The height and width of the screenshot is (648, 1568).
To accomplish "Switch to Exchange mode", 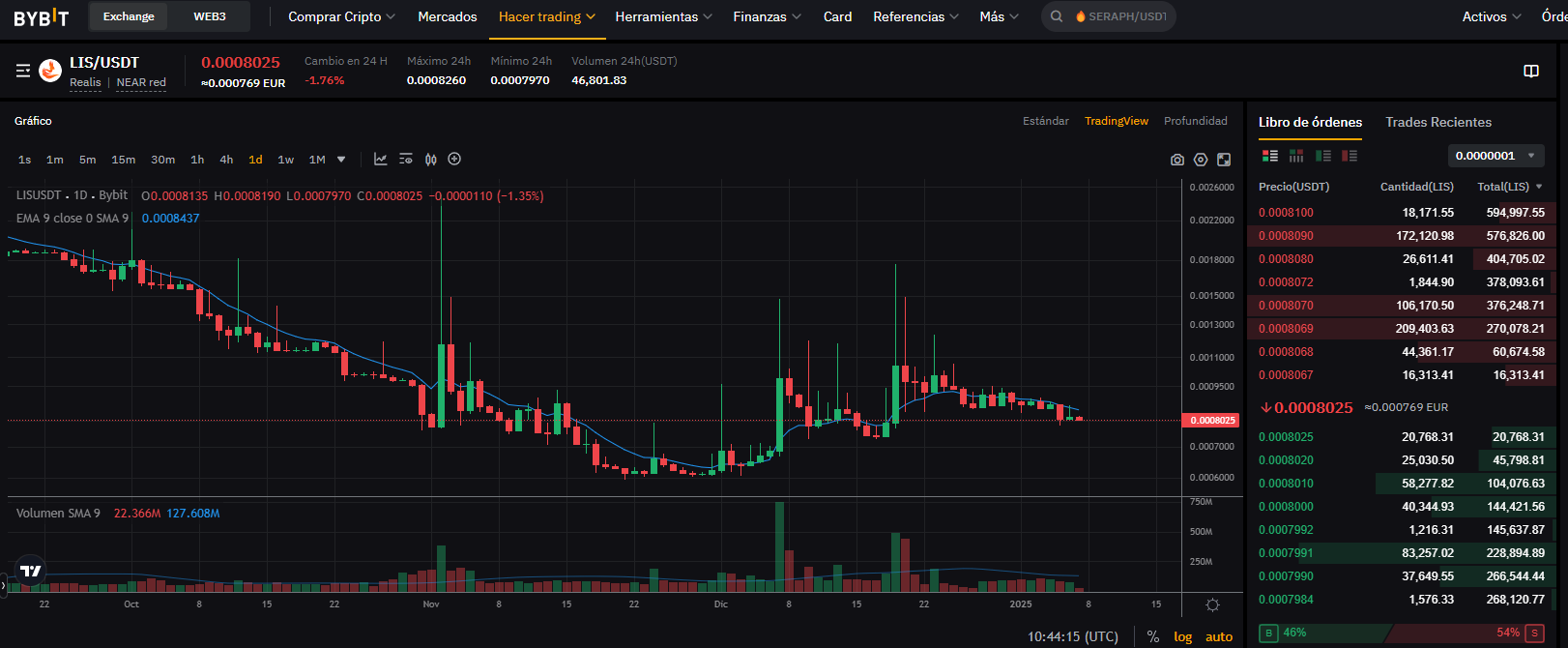I will [x=129, y=16].
